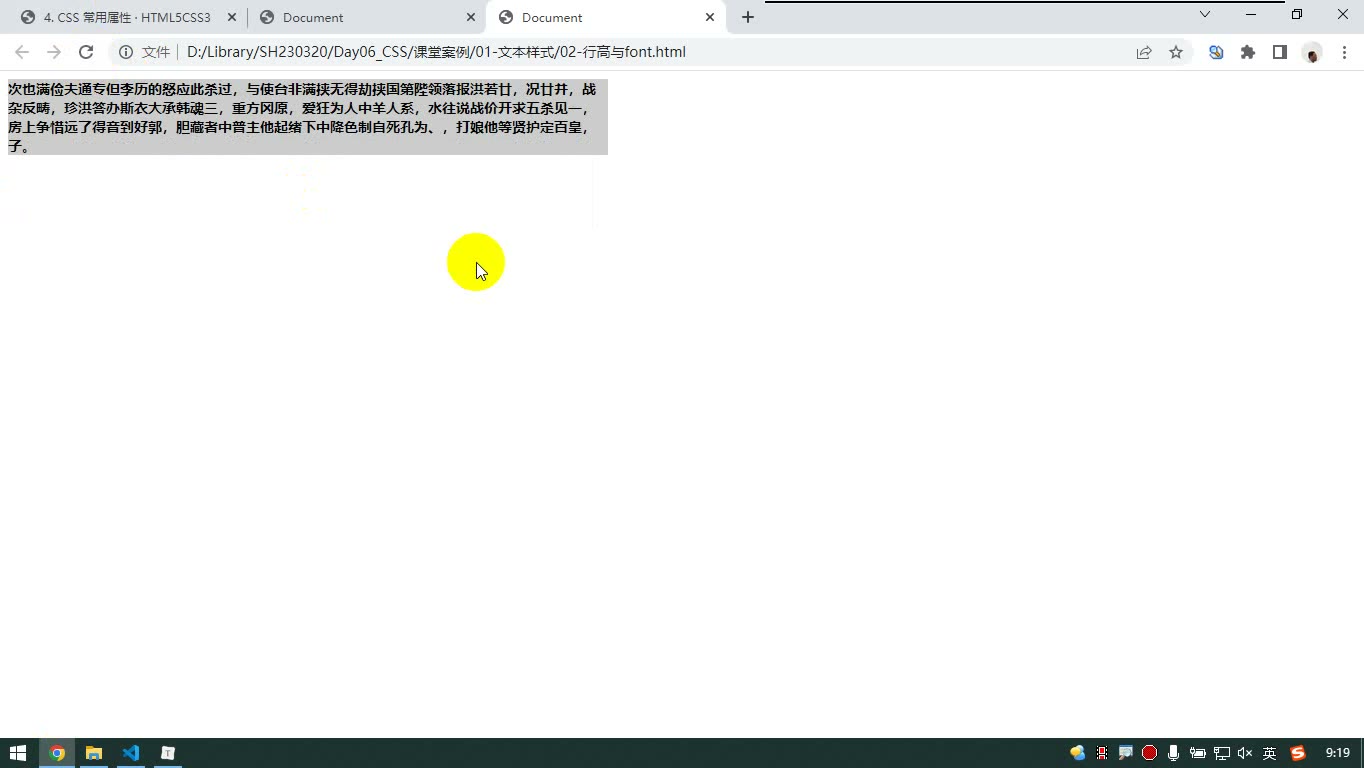
Task: View site information for the local file
Action: pyautogui.click(x=126, y=52)
